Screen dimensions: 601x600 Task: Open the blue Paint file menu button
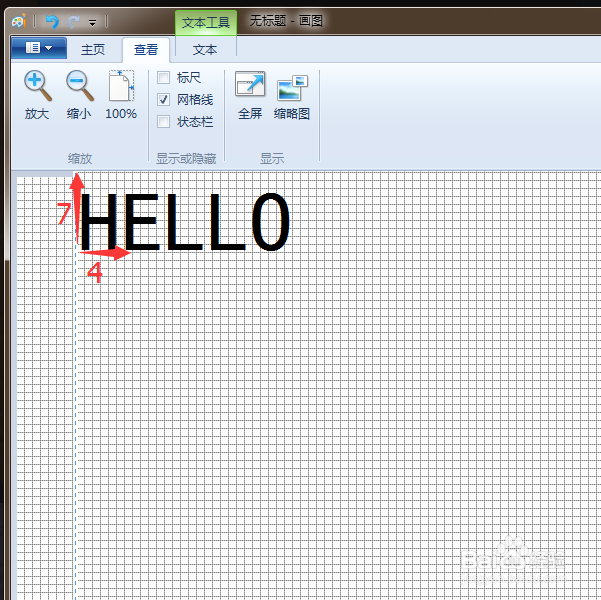tap(39, 48)
